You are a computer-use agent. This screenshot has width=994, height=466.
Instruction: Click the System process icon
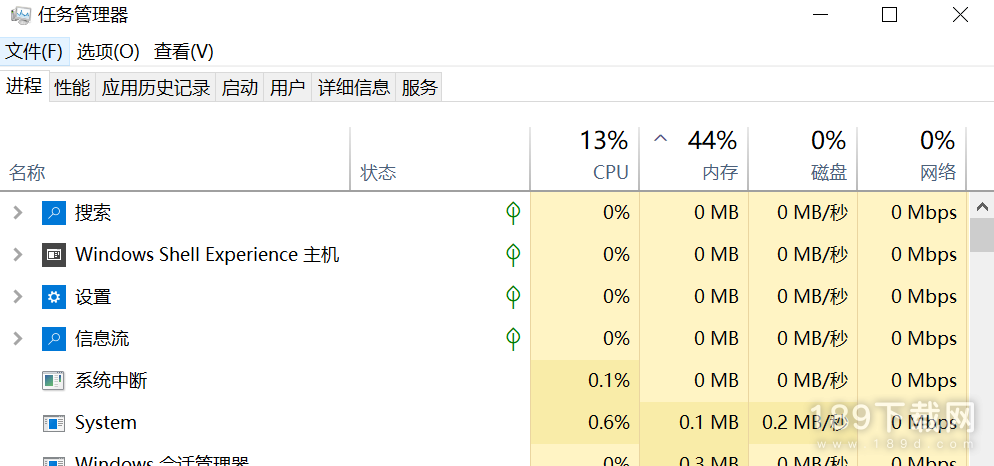[x=53, y=423]
